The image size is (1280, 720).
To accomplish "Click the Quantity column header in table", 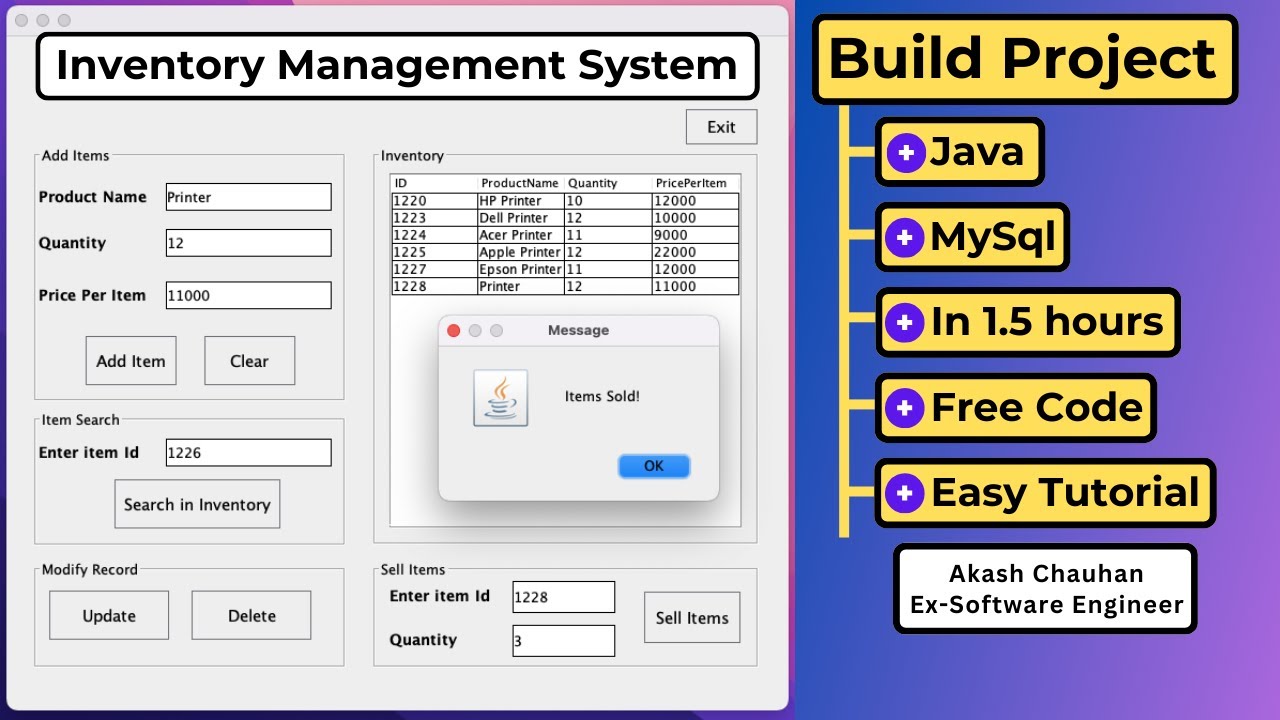I will click(x=608, y=183).
